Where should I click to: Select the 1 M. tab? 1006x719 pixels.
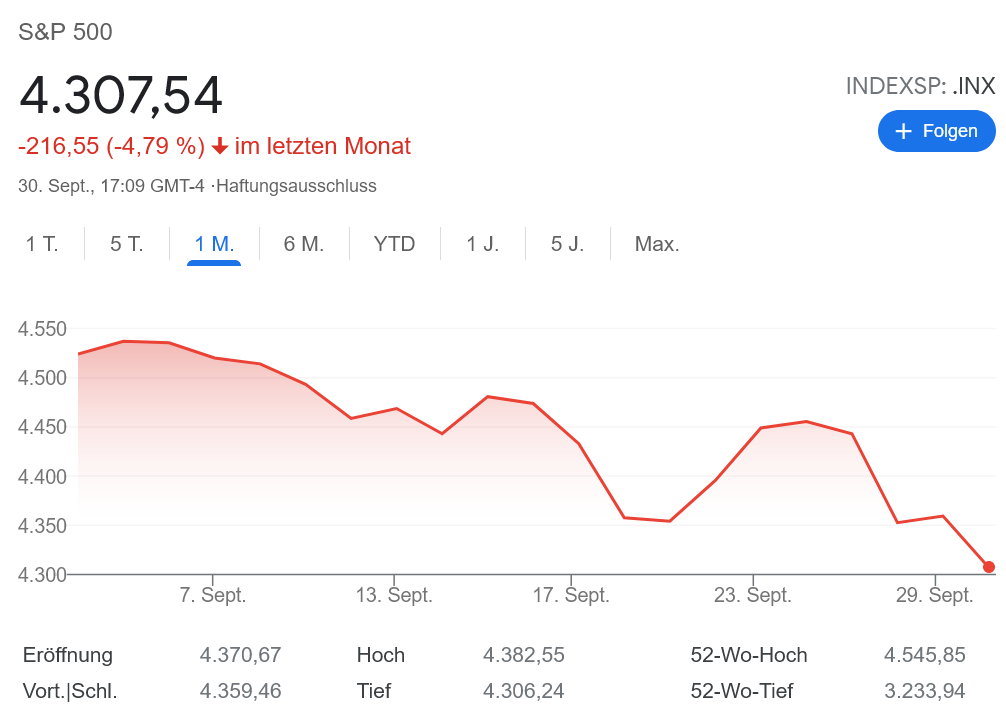(x=214, y=244)
